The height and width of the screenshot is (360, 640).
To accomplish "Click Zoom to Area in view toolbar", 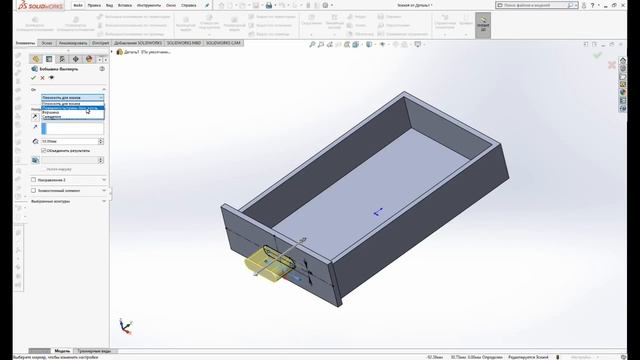I will 321,44.
